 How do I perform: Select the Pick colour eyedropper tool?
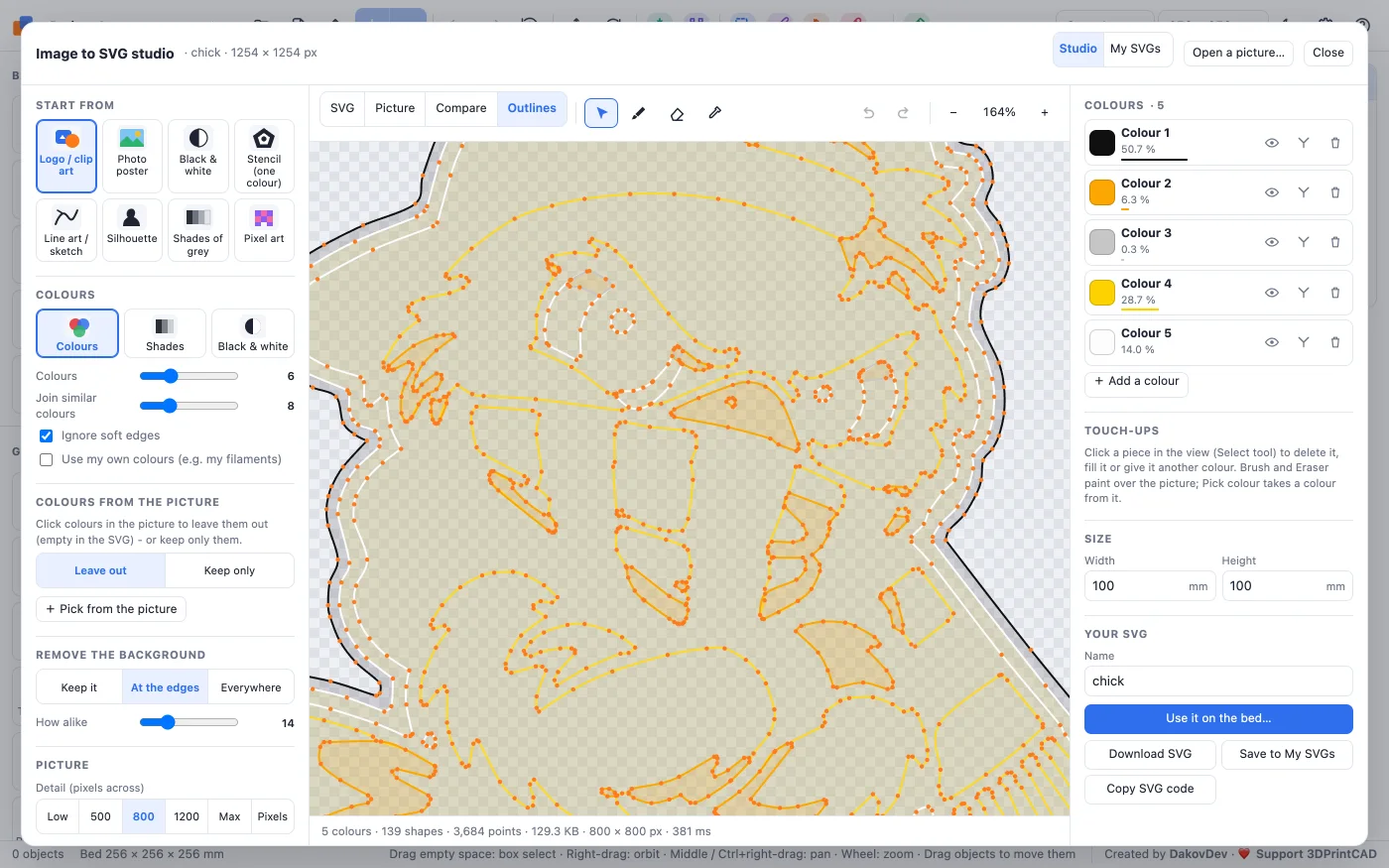point(714,113)
